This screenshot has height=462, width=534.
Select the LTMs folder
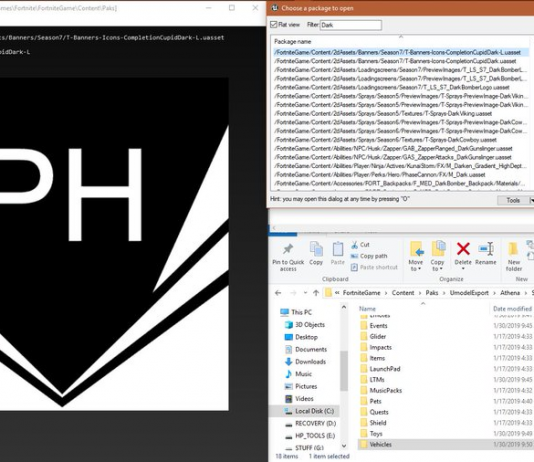[372, 380]
